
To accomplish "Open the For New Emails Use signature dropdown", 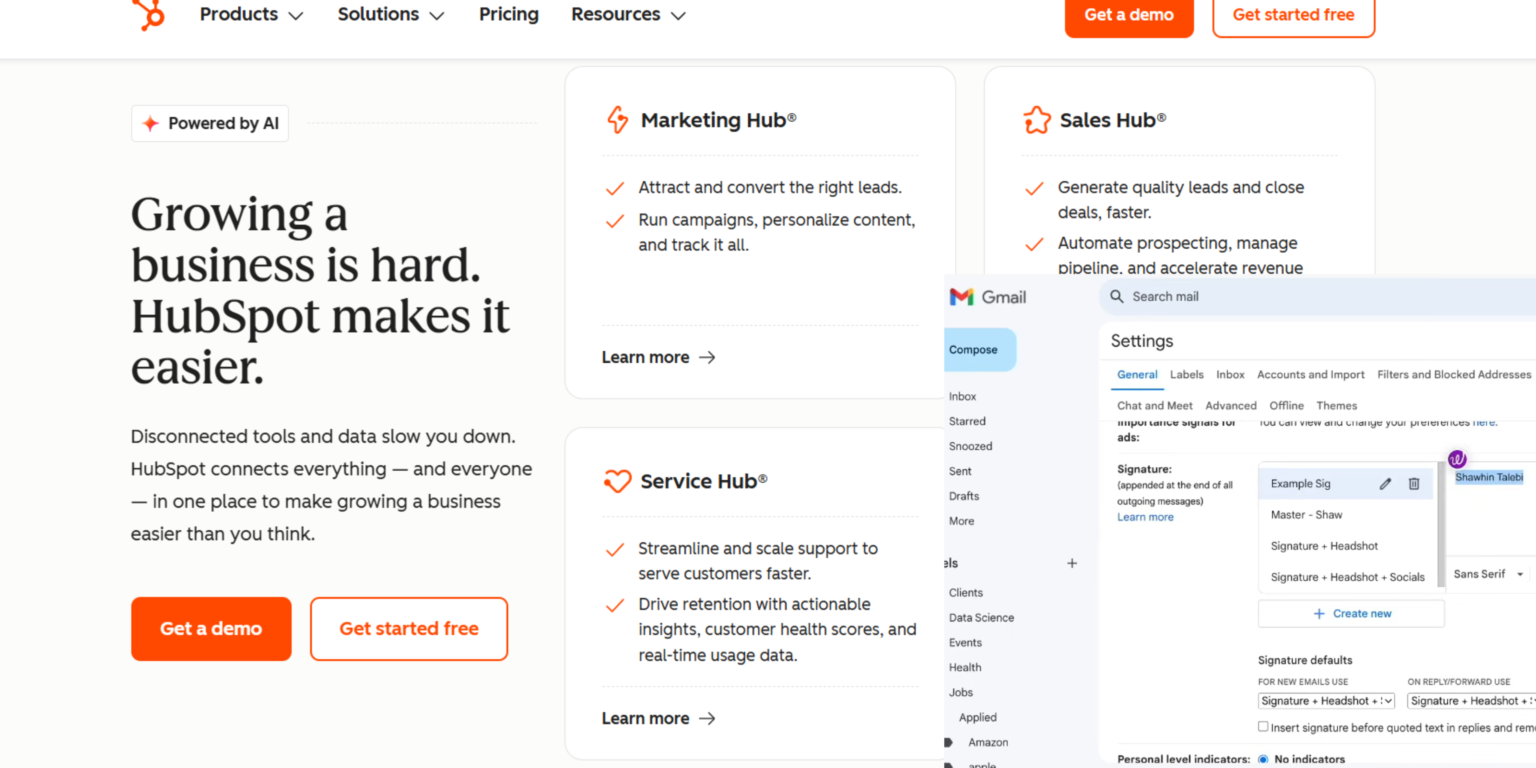I will pyautogui.click(x=1326, y=701).
